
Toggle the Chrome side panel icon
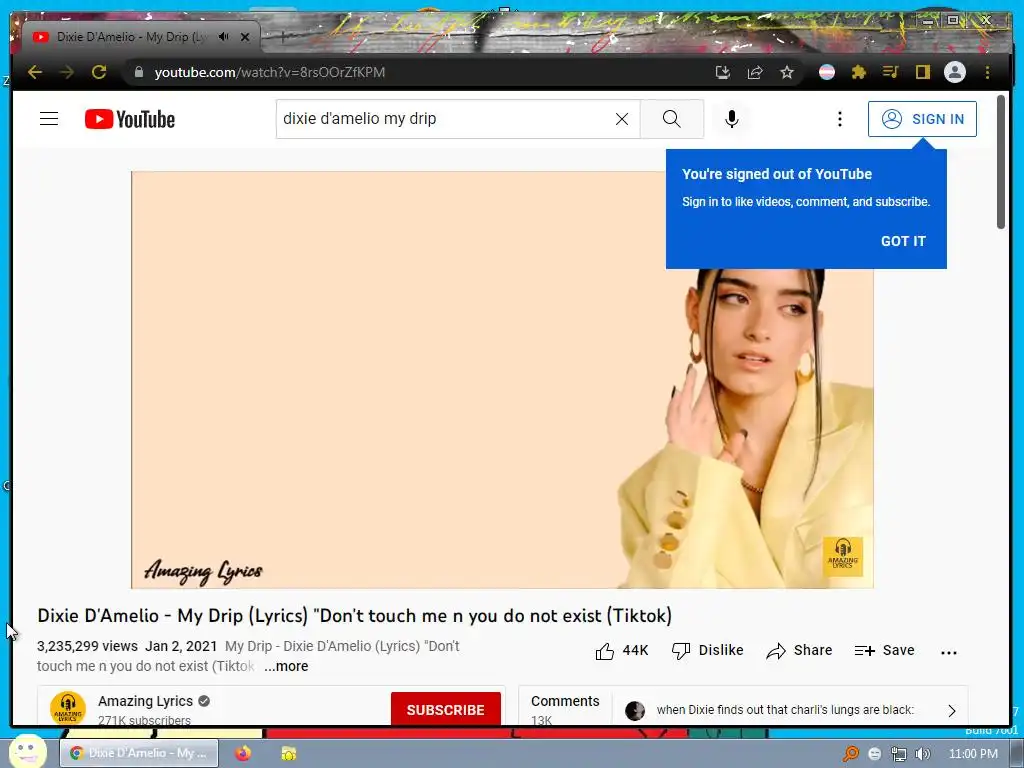(923, 72)
